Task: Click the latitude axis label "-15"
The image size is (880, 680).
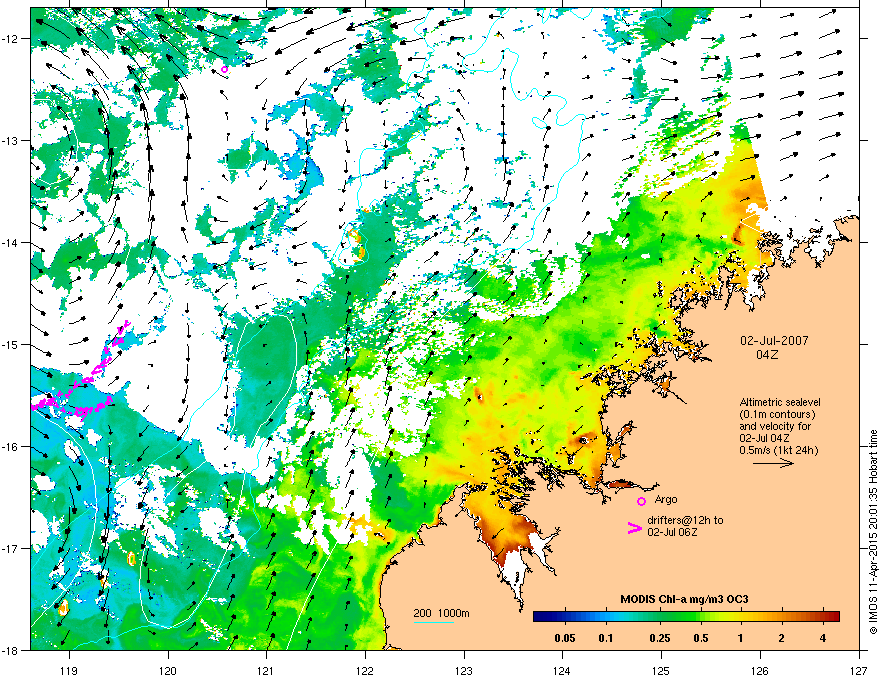Action: [x=11, y=344]
